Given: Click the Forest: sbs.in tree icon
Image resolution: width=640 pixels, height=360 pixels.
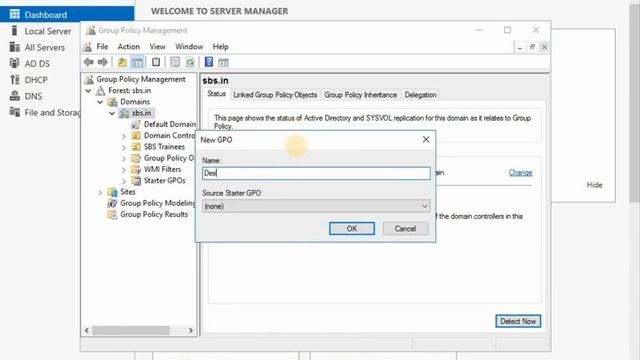Looking at the screenshot, I should tap(100, 91).
